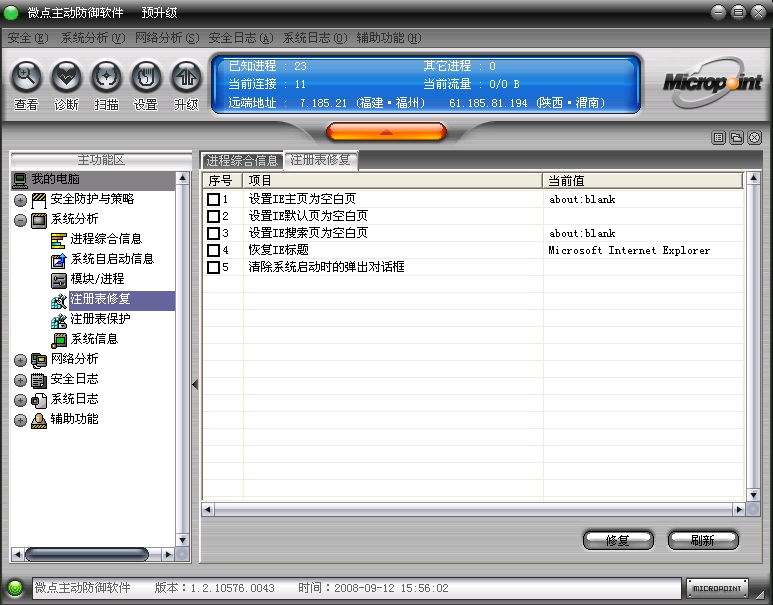The width and height of the screenshot is (773, 605).
Task: Click the 进程综合信息 icon
Action: pos(59,240)
